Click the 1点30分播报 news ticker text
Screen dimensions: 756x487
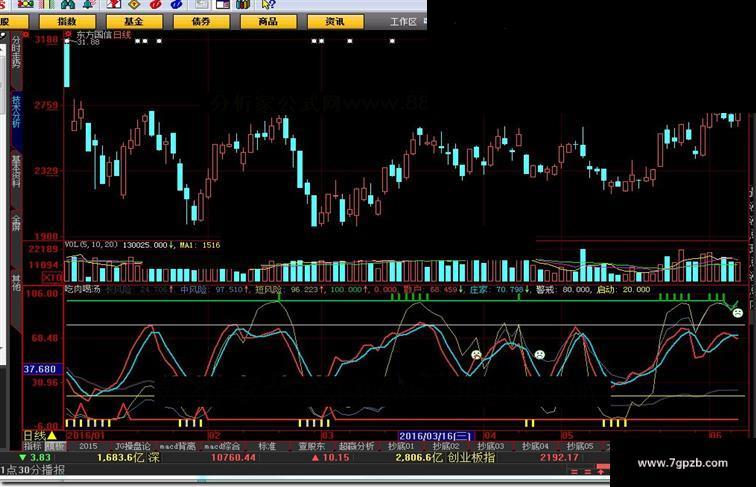(32, 470)
